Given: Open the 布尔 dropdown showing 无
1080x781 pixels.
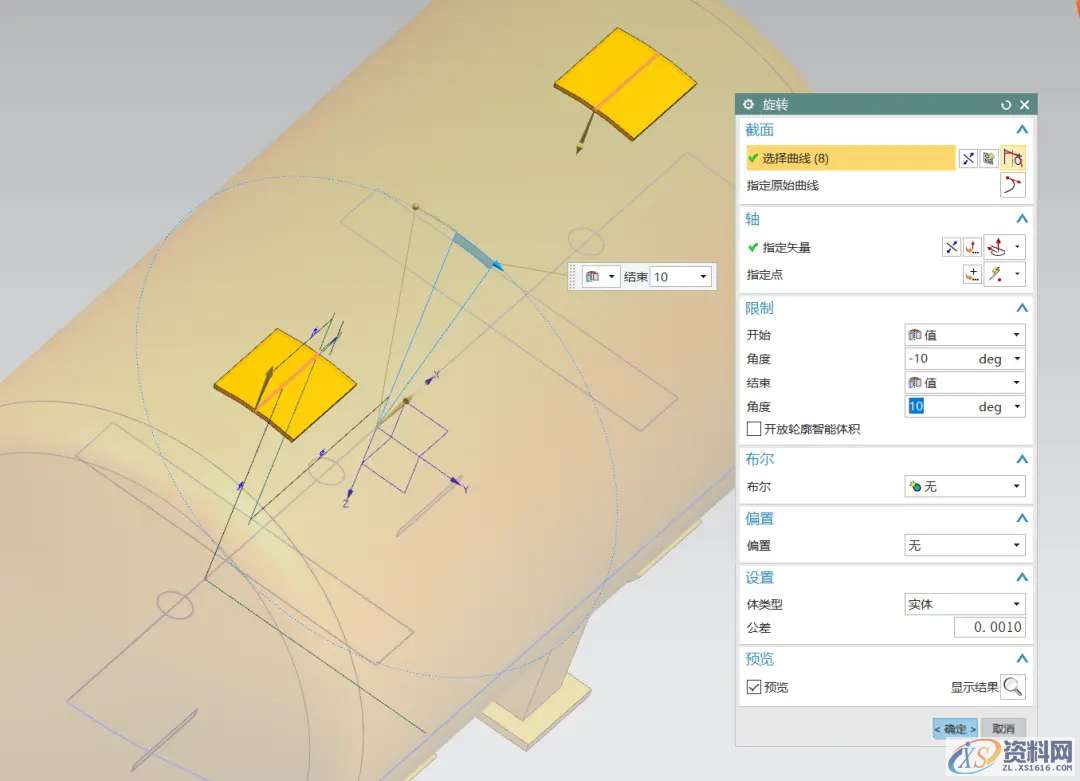Looking at the screenshot, I should pos(964,486).
